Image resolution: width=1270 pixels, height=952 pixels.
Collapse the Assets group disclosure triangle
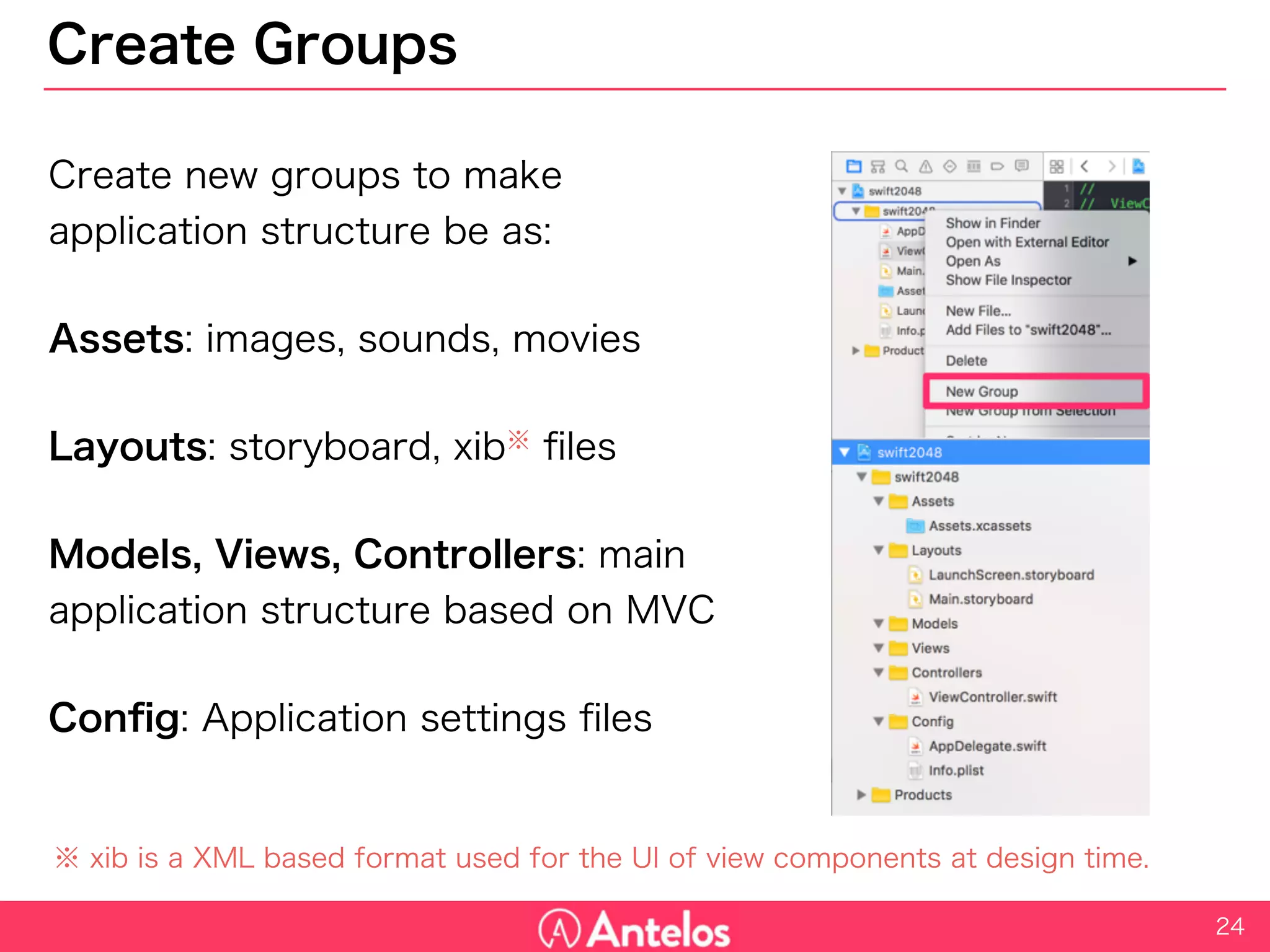[878, 501]
